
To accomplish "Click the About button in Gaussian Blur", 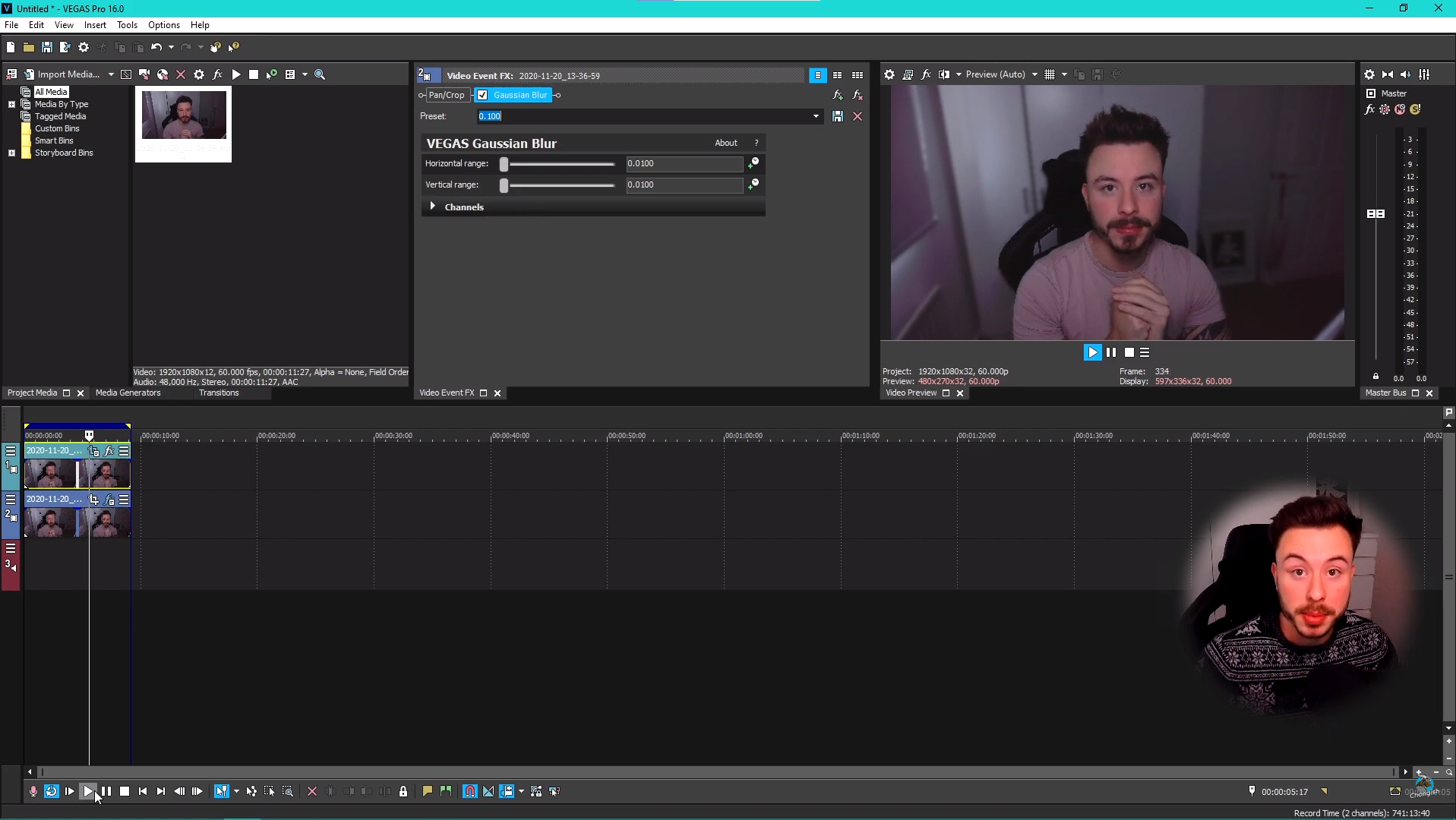I will pos(725,143).
